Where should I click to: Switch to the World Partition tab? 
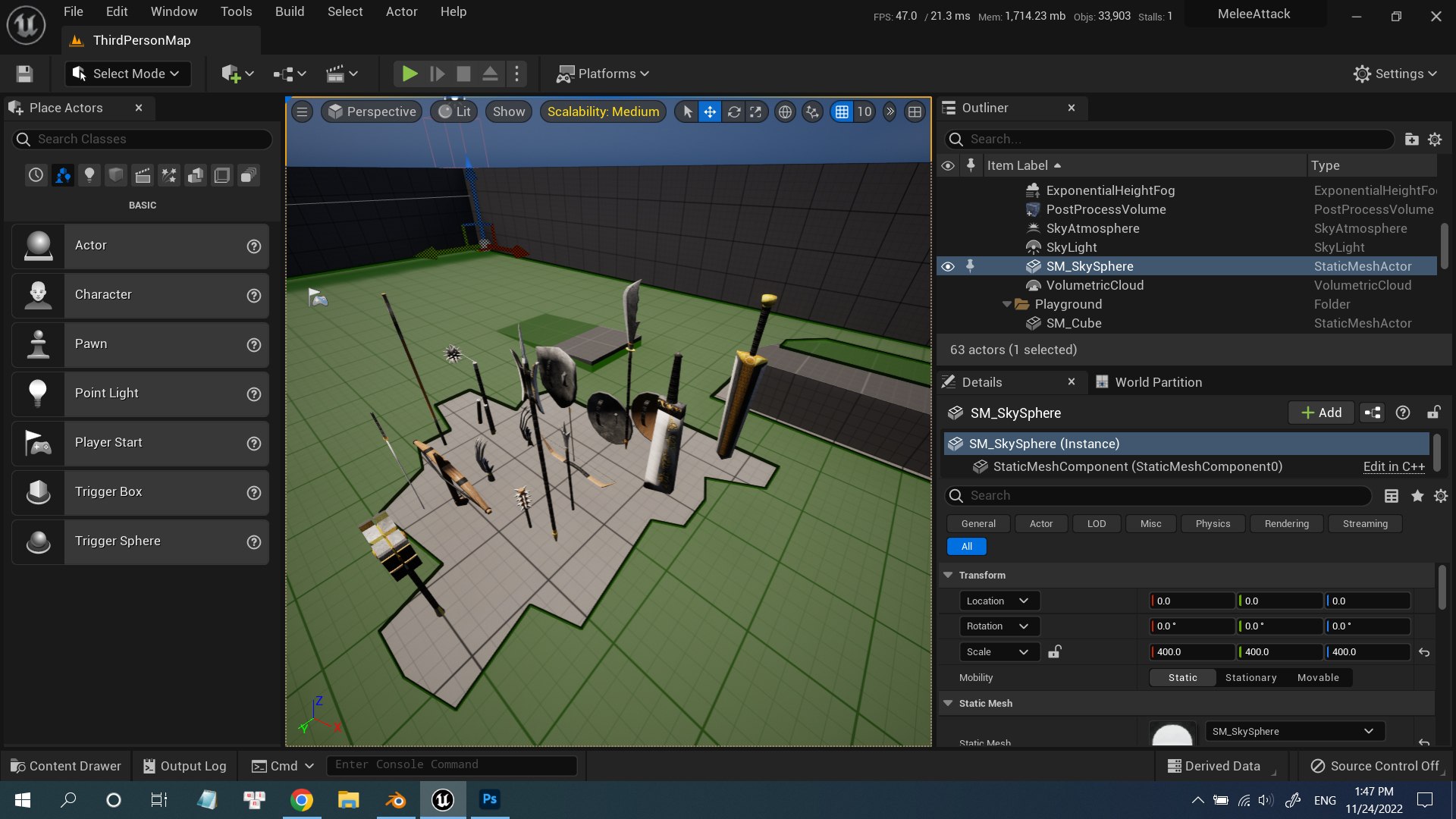(x=1148, y=382)
